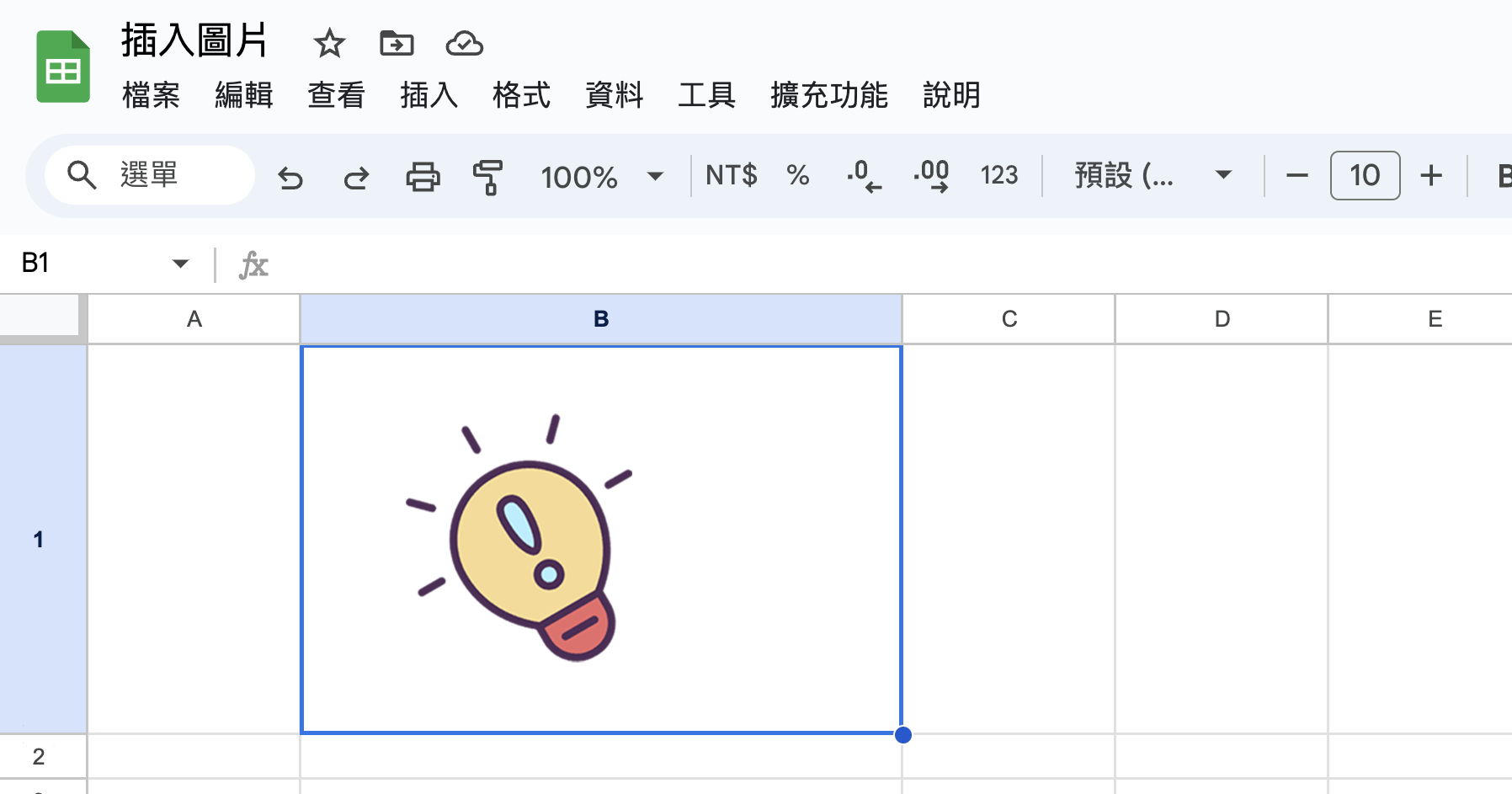Increase decimal places icon
This screenshot has height=794, width=1512.
point(929,176)
